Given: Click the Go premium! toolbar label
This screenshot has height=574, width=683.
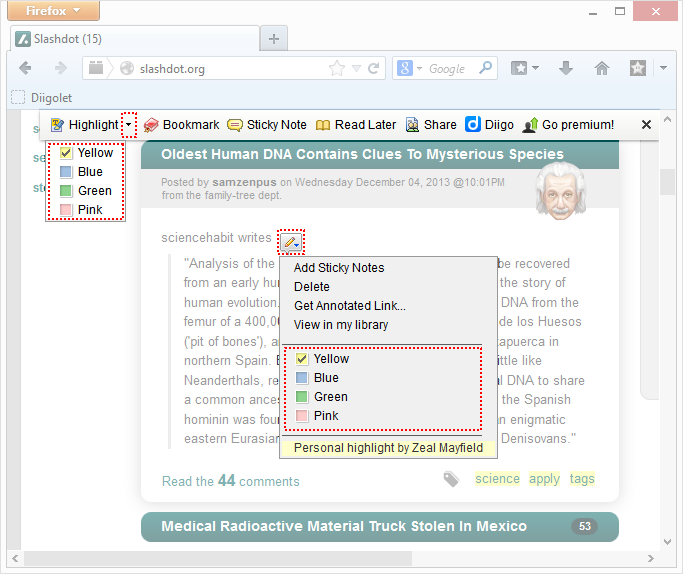Looking at the screenshot, I should pyautogui.click(x=578, y=125).
